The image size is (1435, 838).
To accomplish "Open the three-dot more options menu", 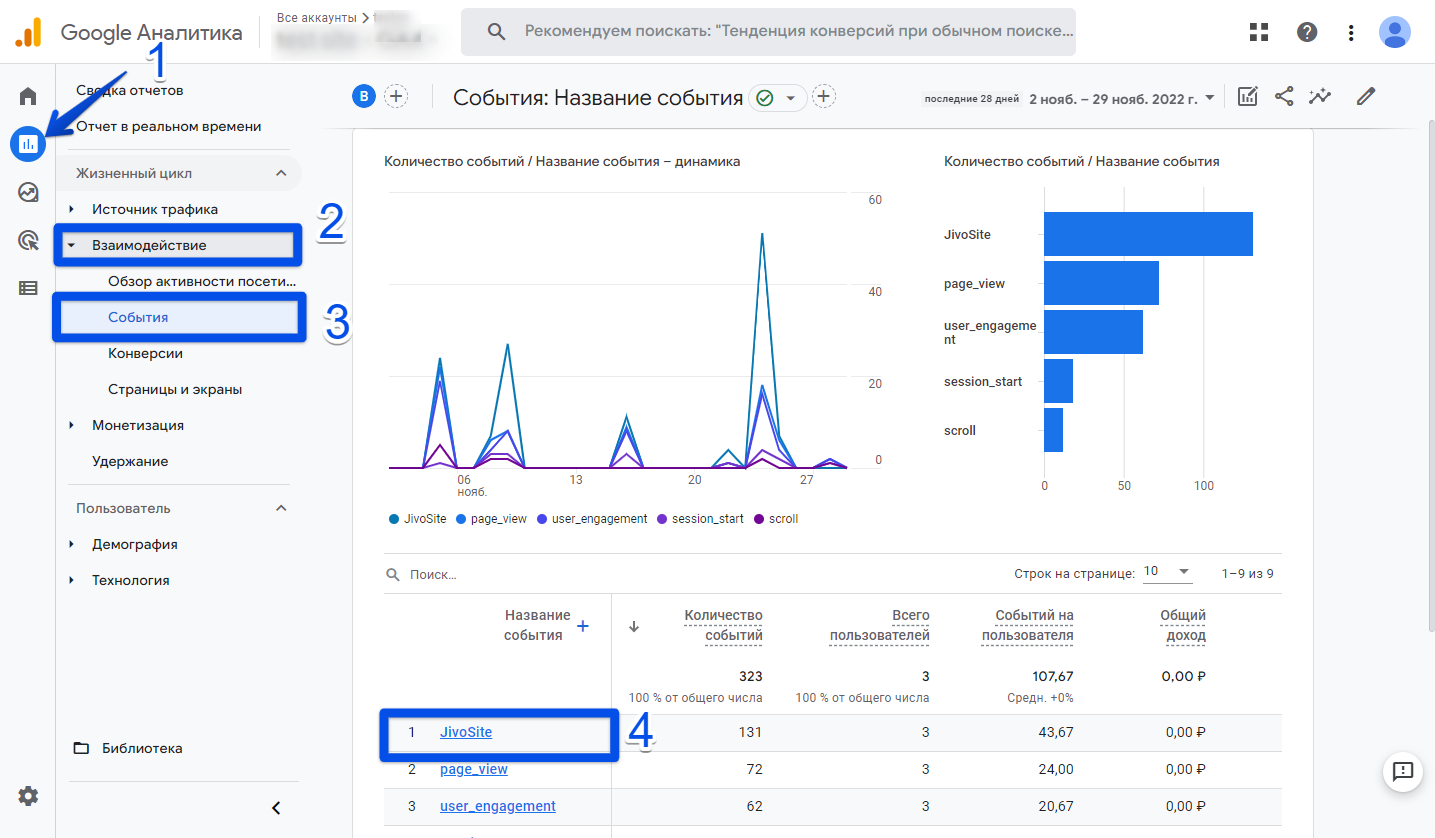I will (1351, 32).
